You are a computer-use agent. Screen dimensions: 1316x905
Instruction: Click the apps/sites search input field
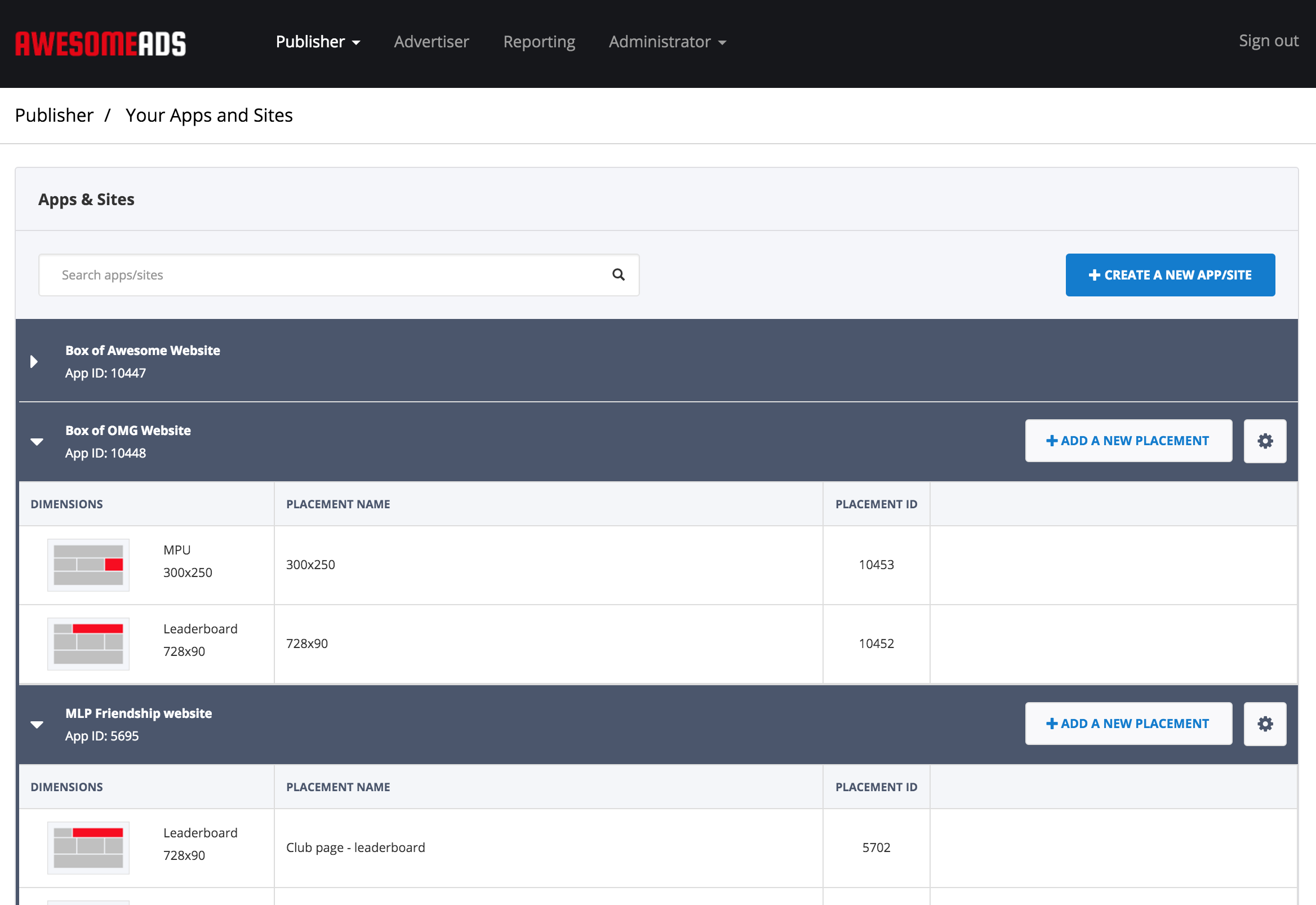340,275
